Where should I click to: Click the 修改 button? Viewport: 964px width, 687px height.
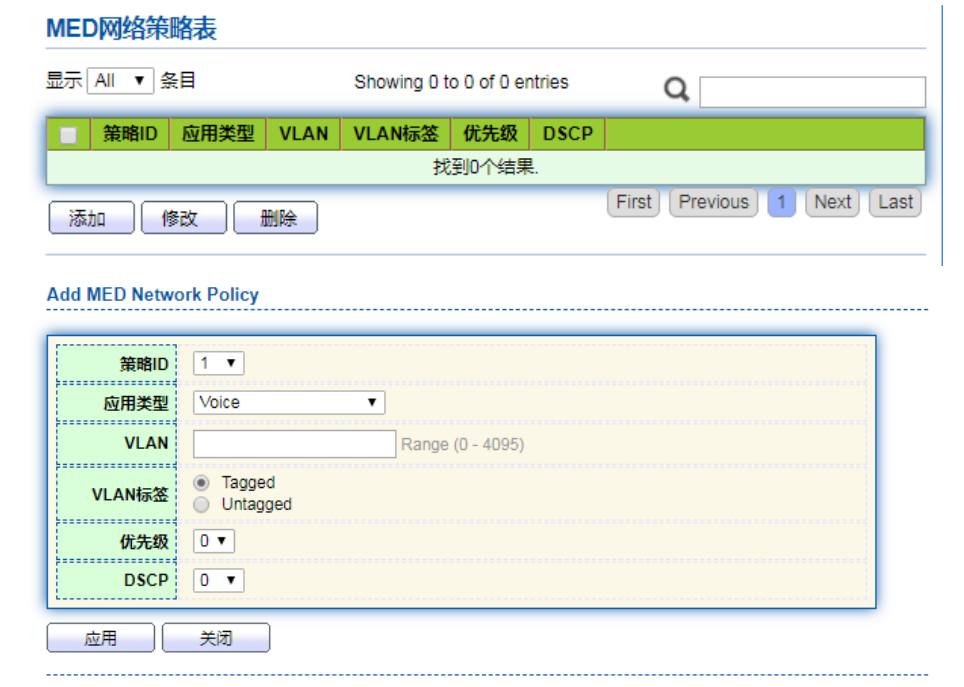[184, 218]
